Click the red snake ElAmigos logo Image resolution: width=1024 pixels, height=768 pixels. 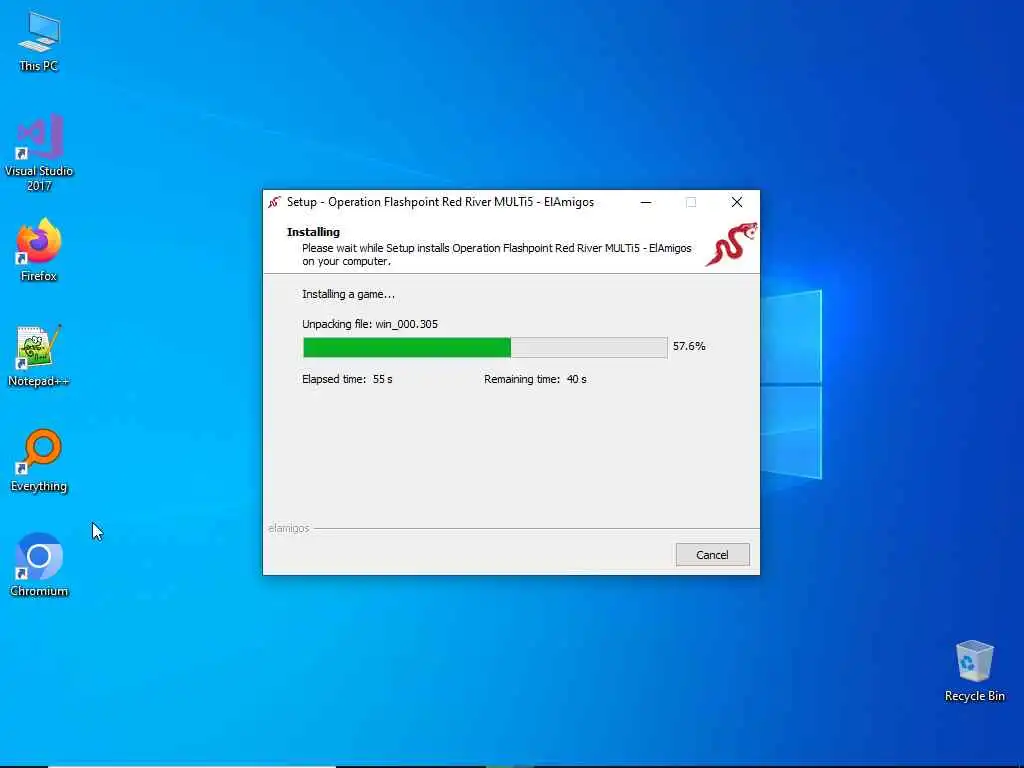731,244
